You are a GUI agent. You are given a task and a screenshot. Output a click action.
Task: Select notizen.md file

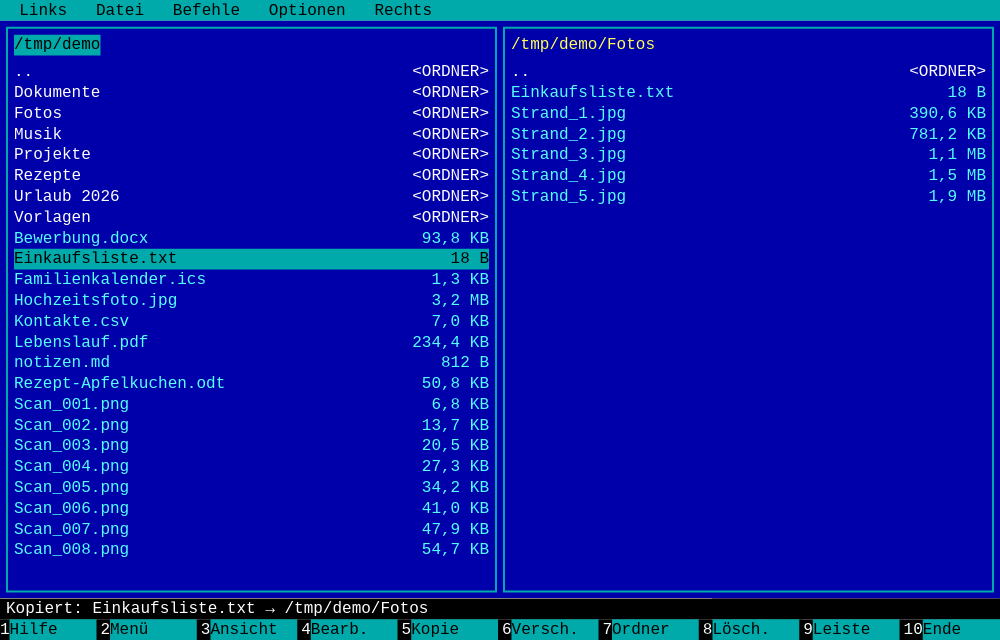coord(251,363)
